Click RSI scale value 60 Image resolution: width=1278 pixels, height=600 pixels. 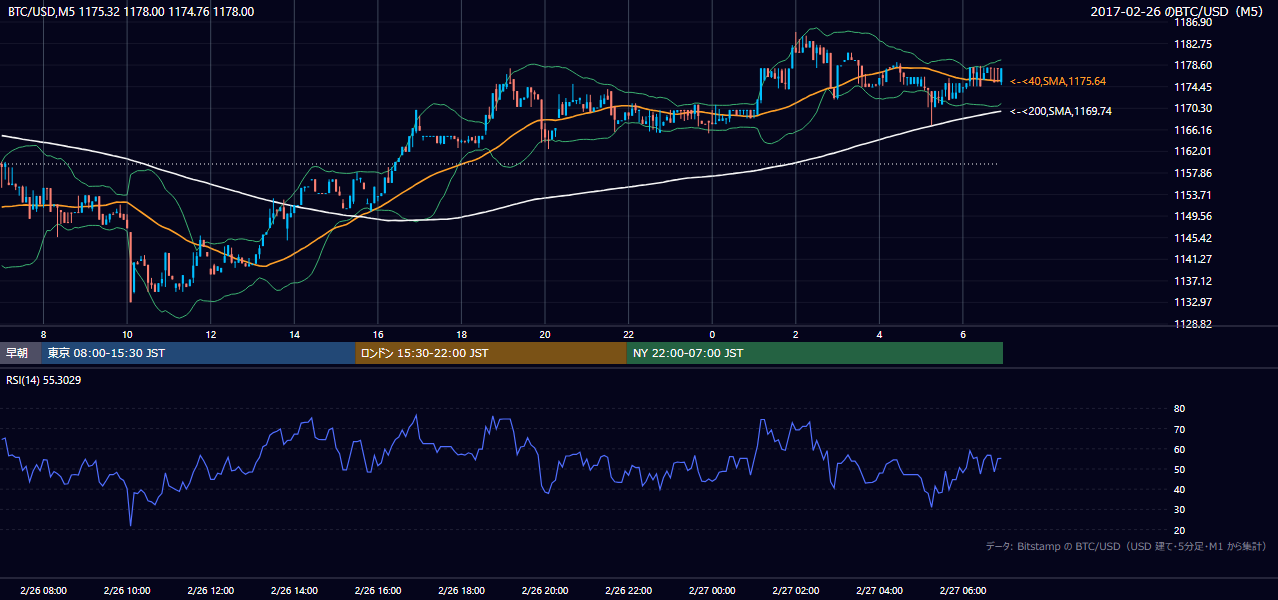pos(1179,449)
